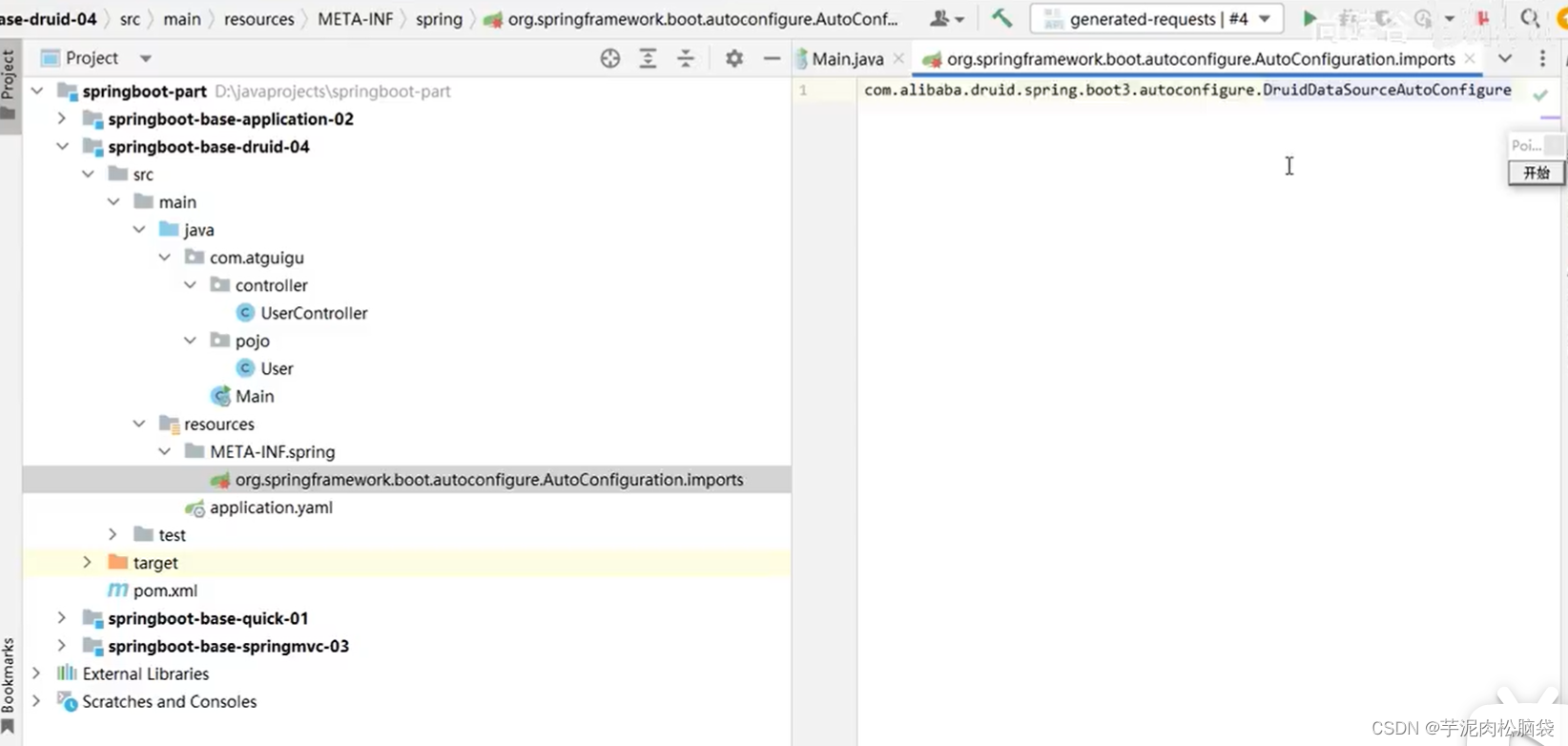Click the Collapse All icon in Project panel

point(686,58)
